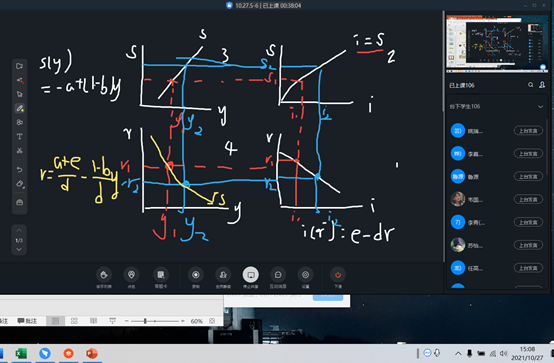
Task: Open Excel from the taskbar
Action: [20, 353]
